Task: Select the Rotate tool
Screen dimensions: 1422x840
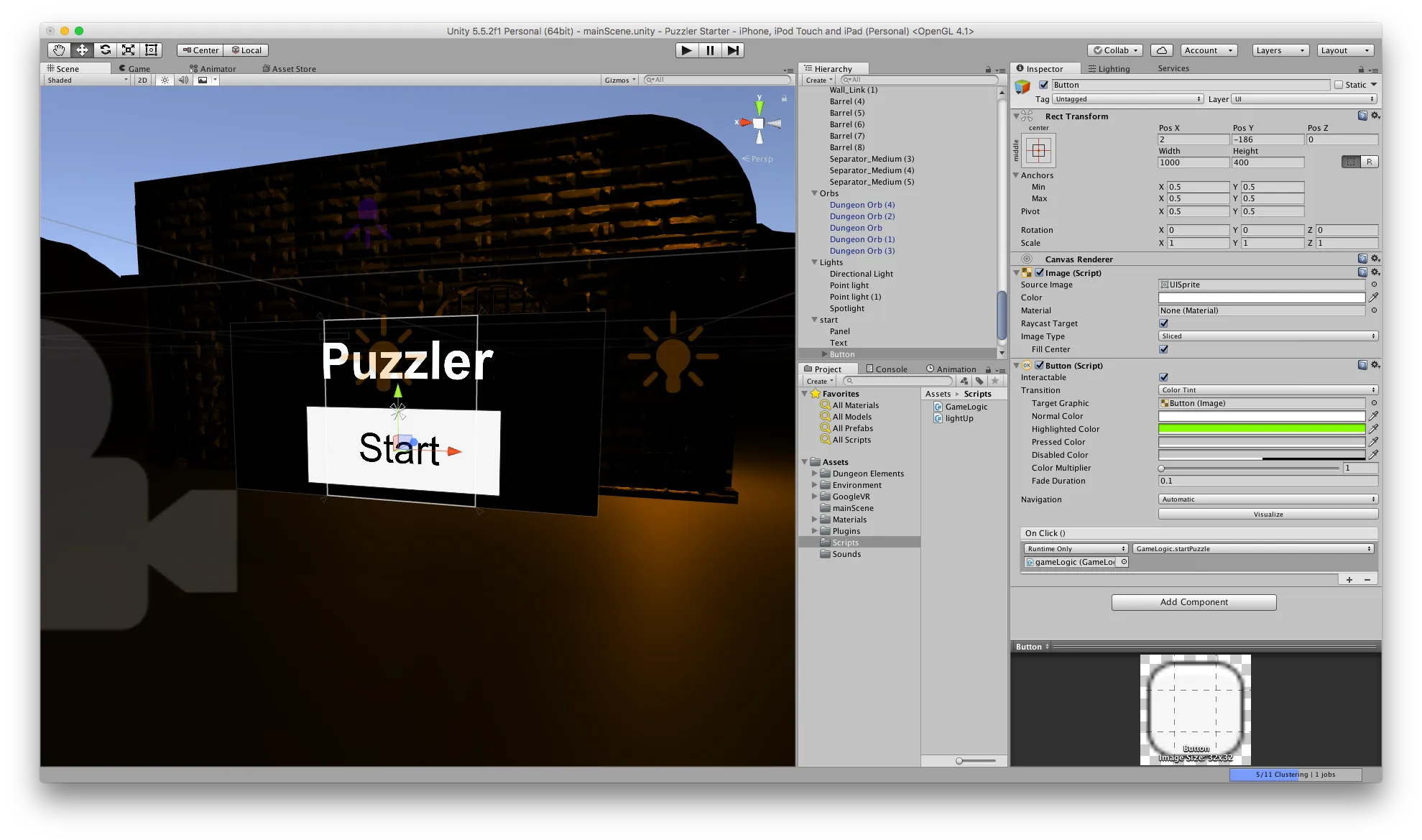Action: (105, 50)
